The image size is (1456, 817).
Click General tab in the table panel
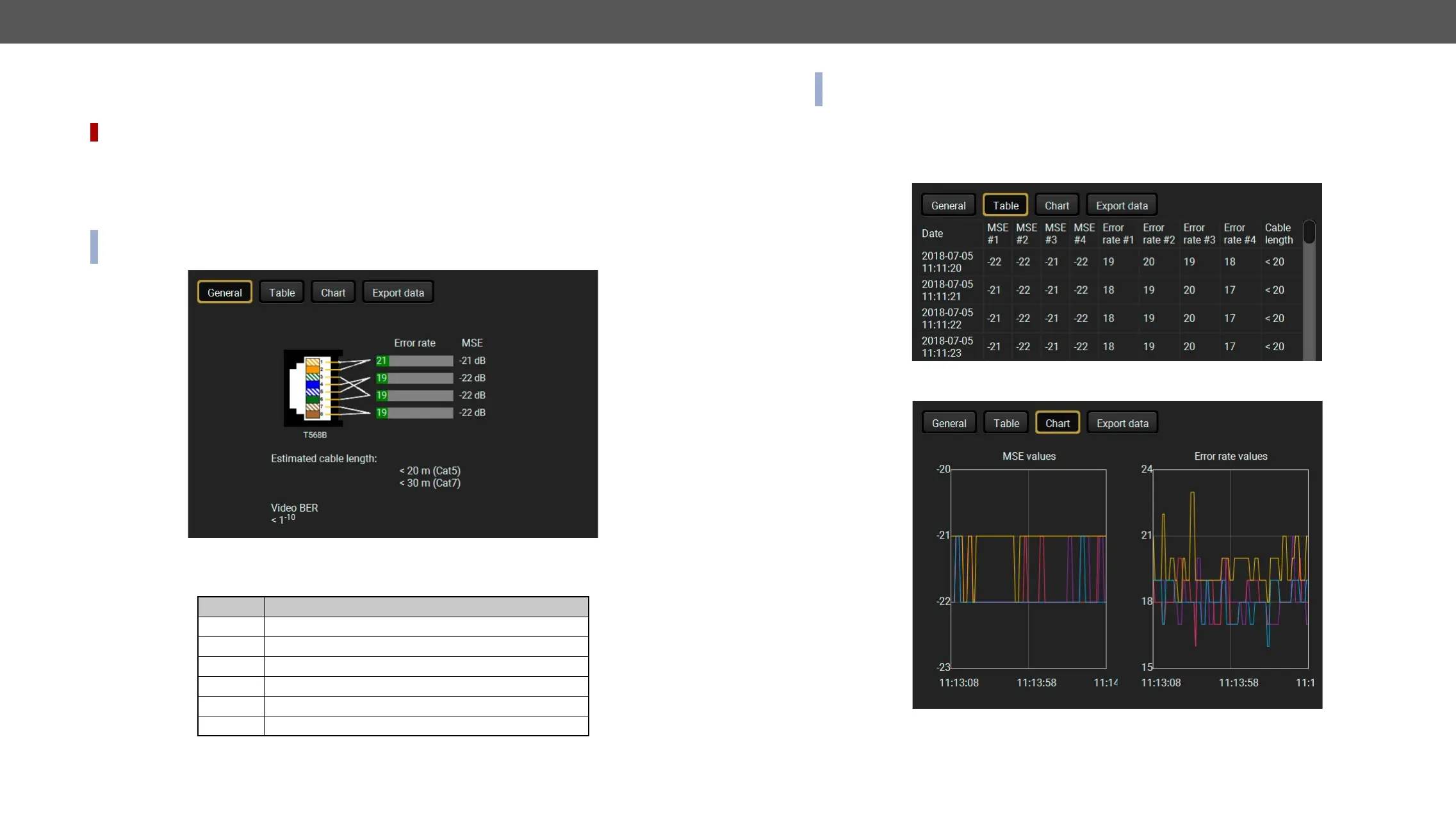[948, 206]
